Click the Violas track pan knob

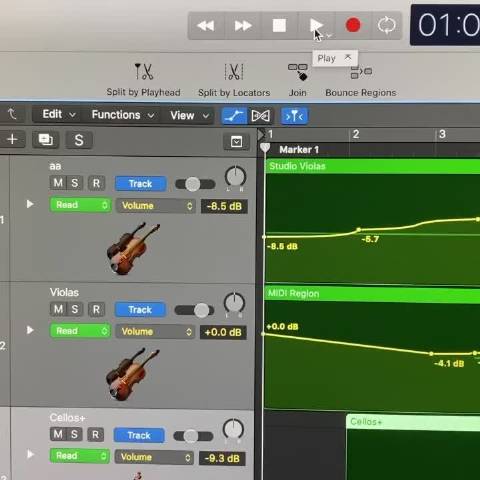point(234,303)
